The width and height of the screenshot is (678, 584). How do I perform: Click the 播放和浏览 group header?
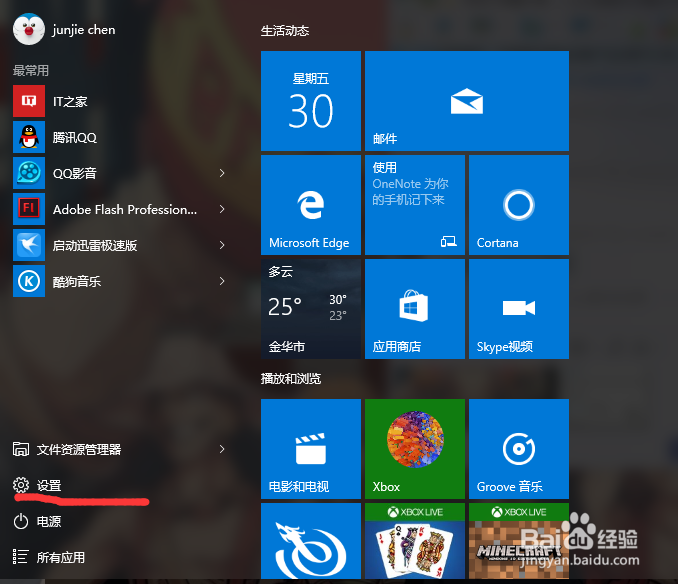click(291, 379)
